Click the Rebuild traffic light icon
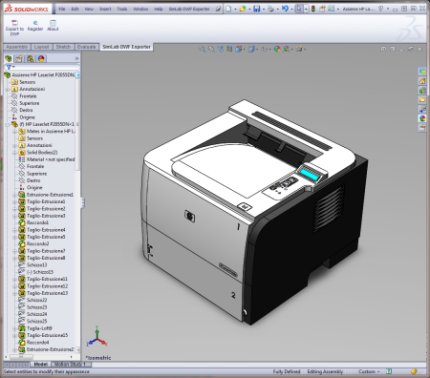430x378 pixels. pyautogui.click(x=313, y=9)
